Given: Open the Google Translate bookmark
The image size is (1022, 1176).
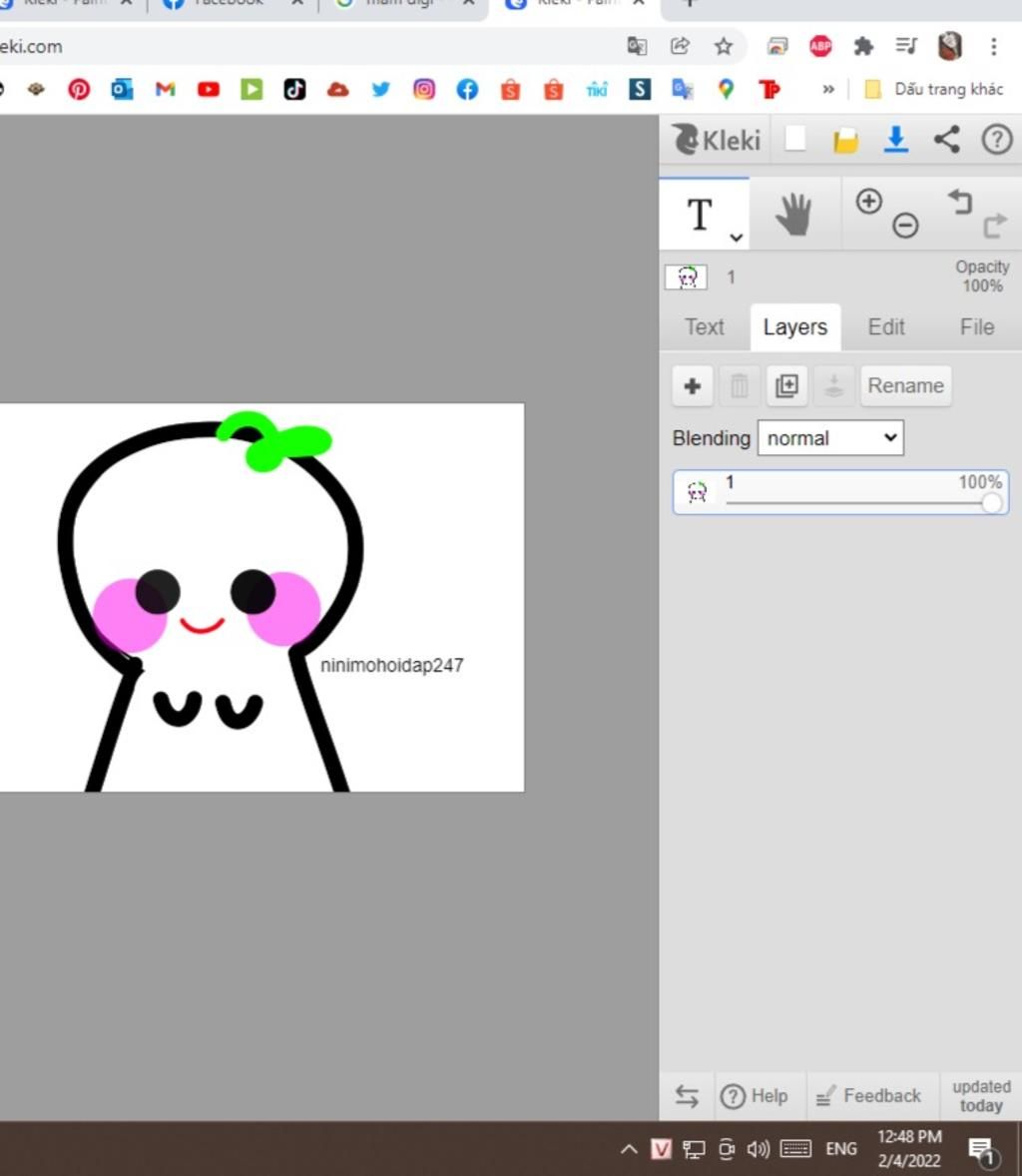Looking at the screenshot, I should (x=683, y=89).
